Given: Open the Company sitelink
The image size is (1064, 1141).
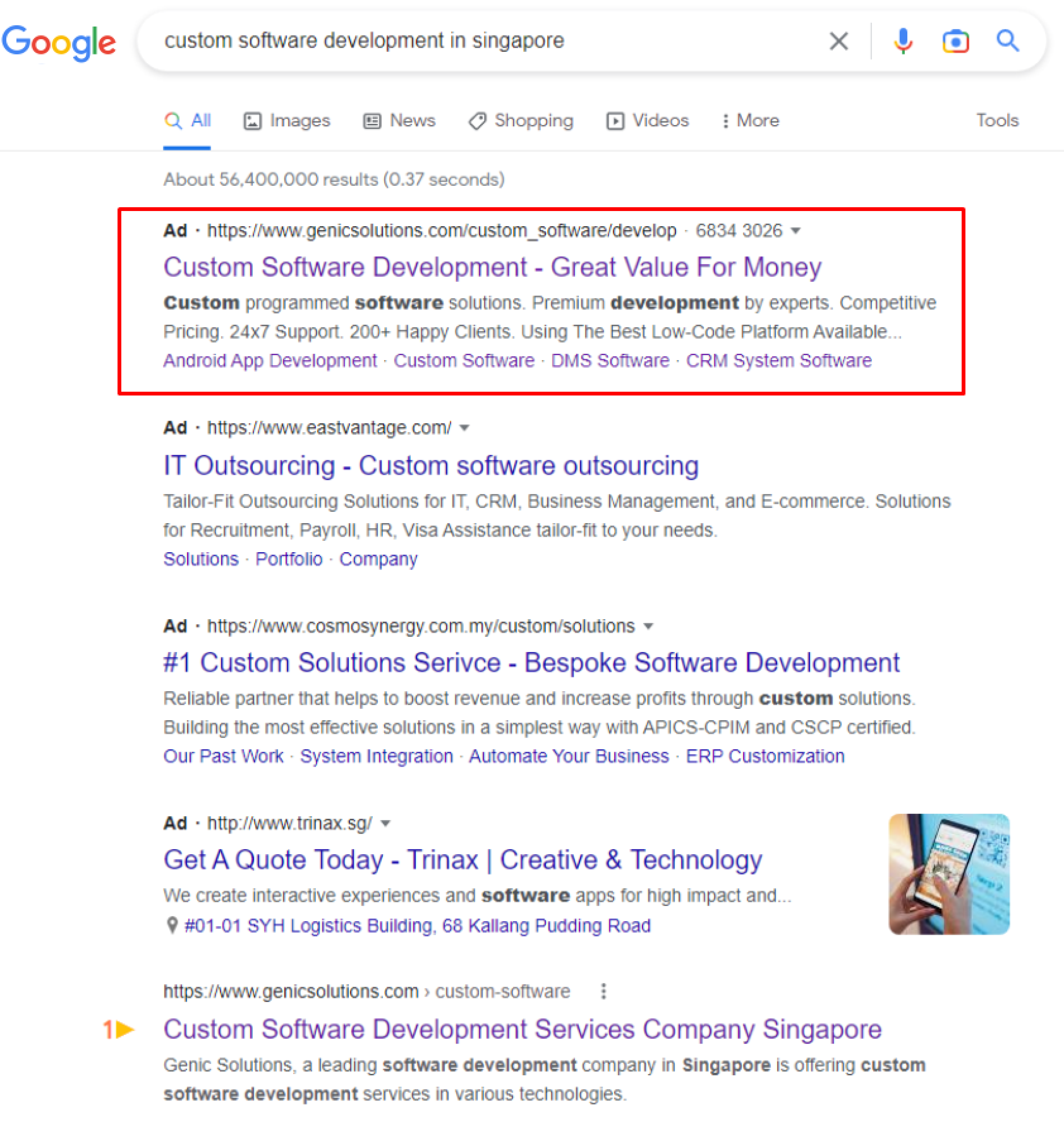Looking at the screenshot, I should click(378, 559).
